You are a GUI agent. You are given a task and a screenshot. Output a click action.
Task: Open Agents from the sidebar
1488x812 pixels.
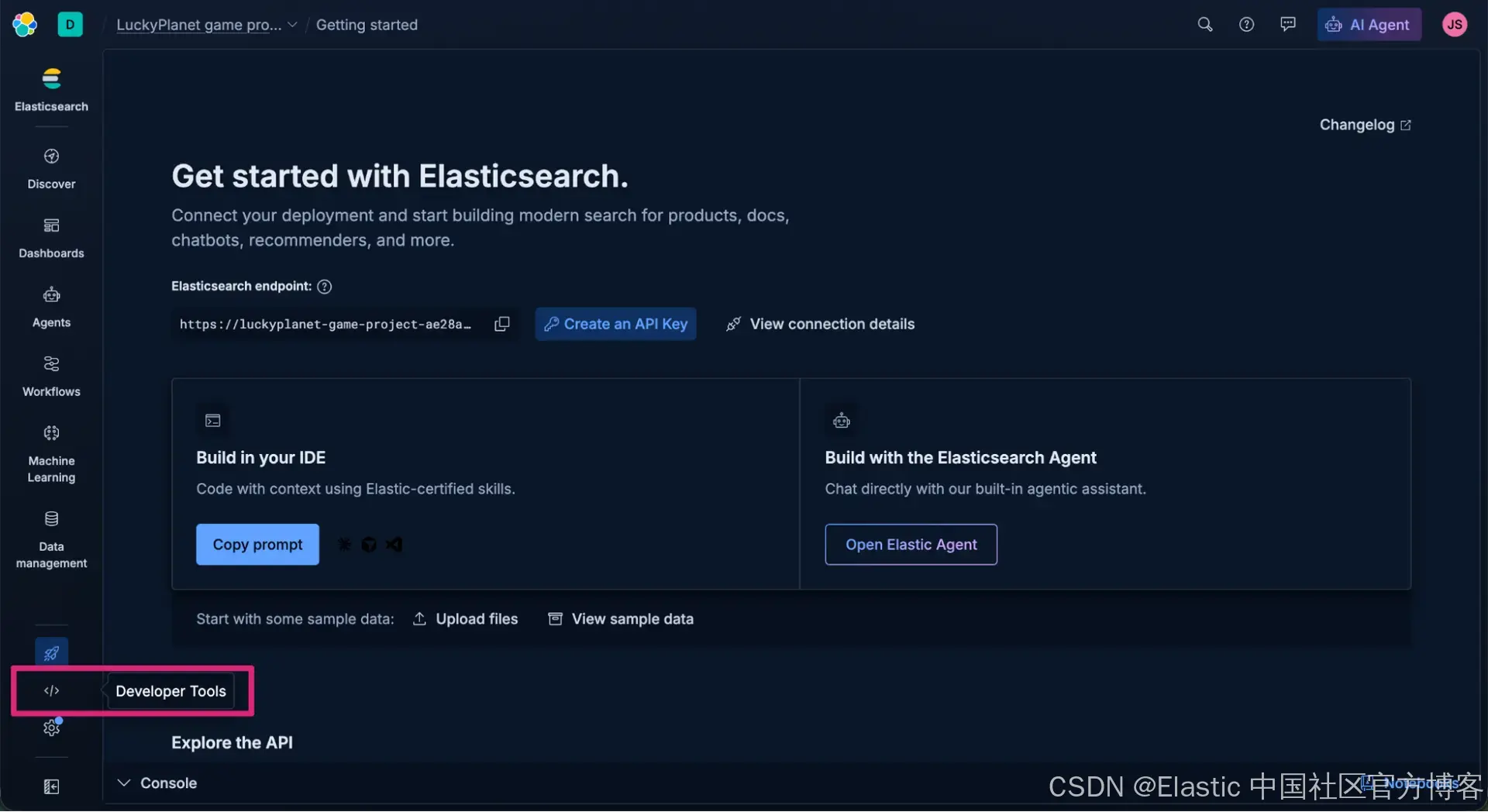coord(51,307)
